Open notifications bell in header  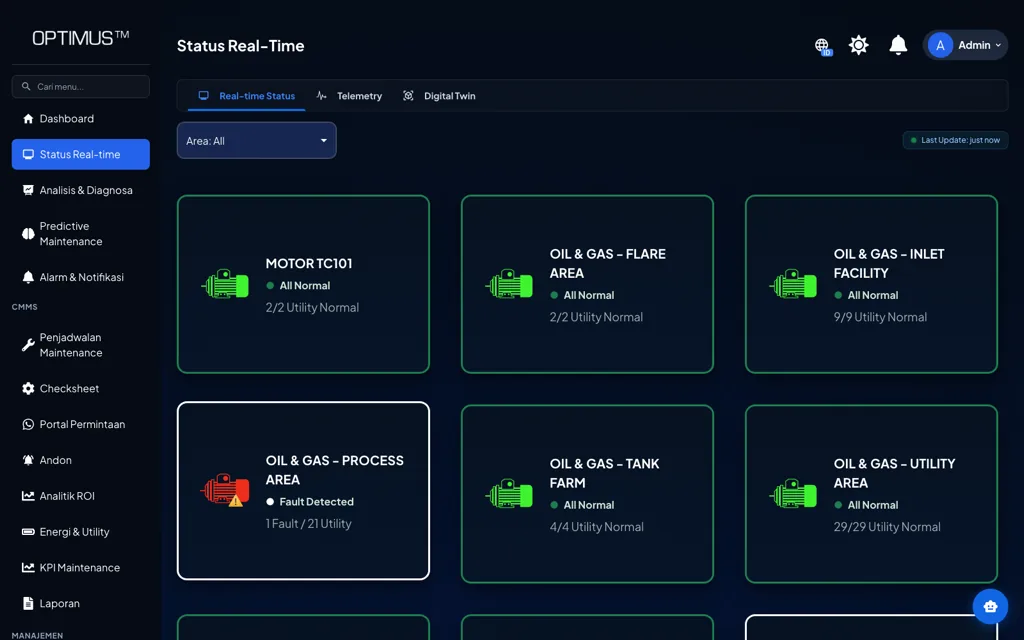click(898, 45)
